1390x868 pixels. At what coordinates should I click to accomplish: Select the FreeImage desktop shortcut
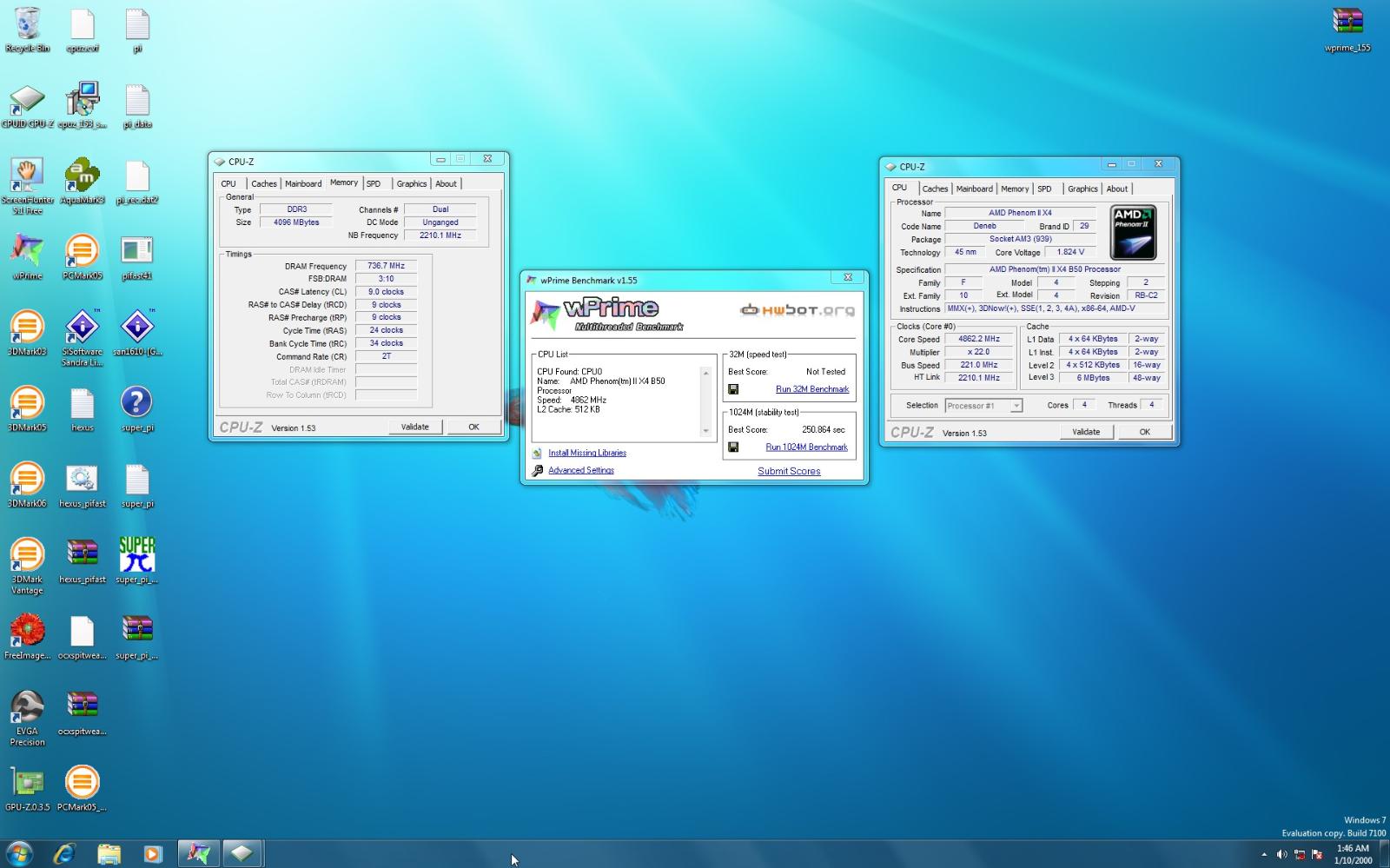[27, 636]
